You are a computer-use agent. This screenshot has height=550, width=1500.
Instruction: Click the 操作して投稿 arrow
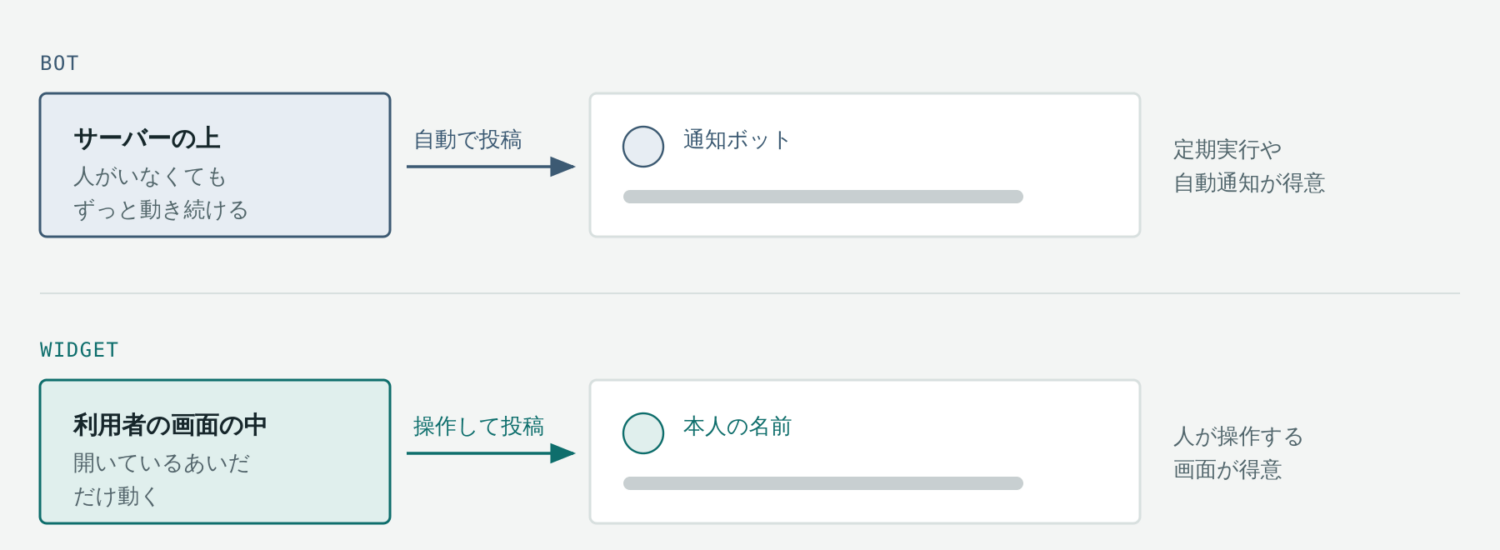[491, 453]
